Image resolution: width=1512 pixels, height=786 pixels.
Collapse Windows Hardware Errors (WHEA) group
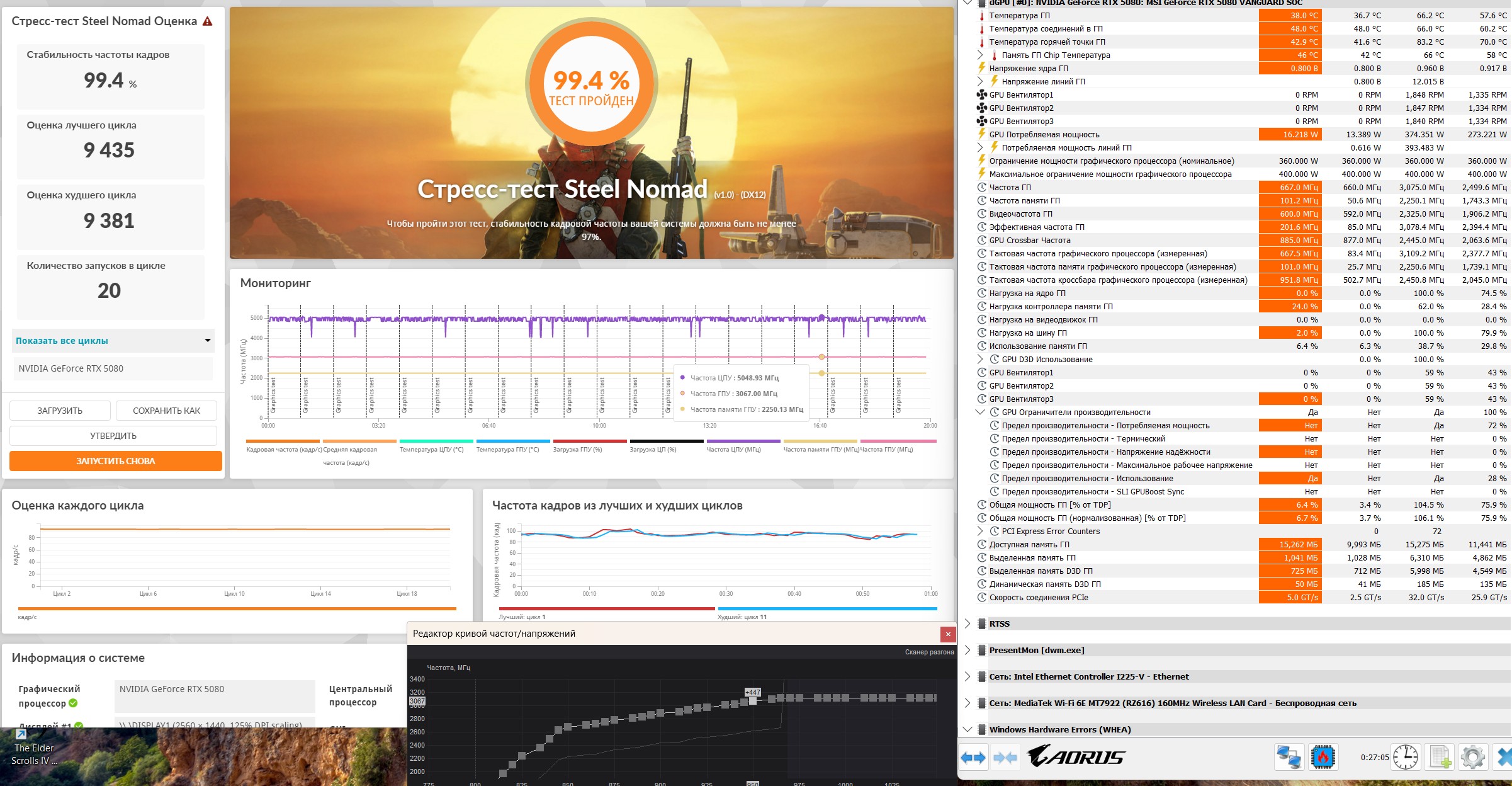coord(968,730)
